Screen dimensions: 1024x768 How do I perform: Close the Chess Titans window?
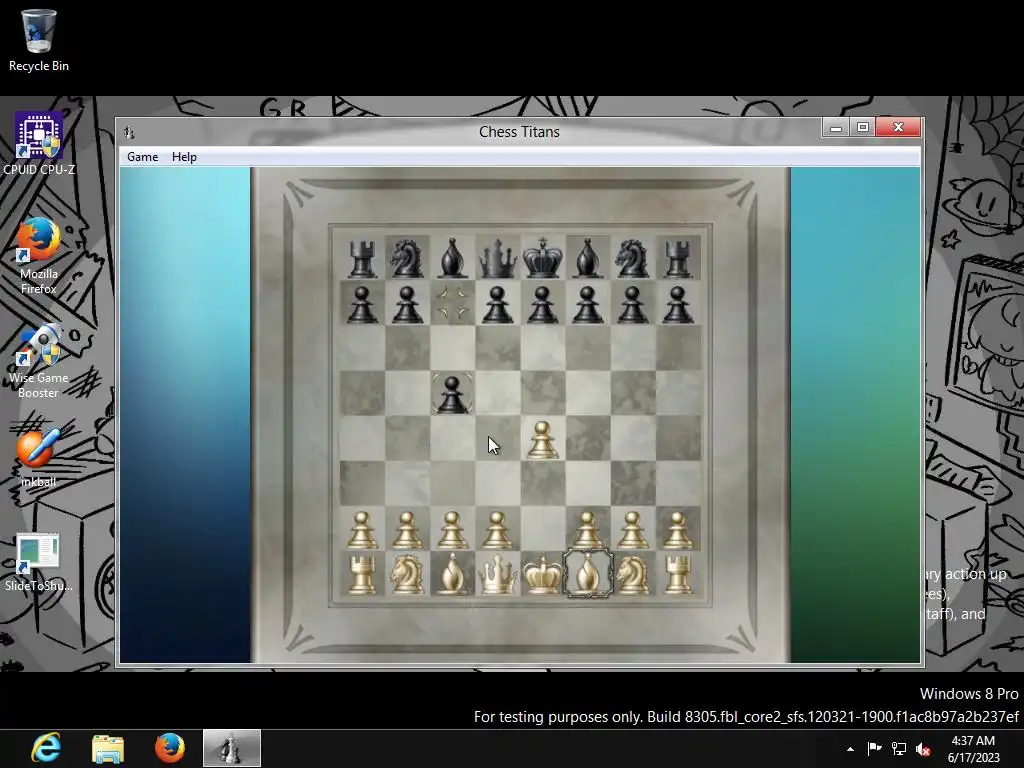(x=898, y=127)
